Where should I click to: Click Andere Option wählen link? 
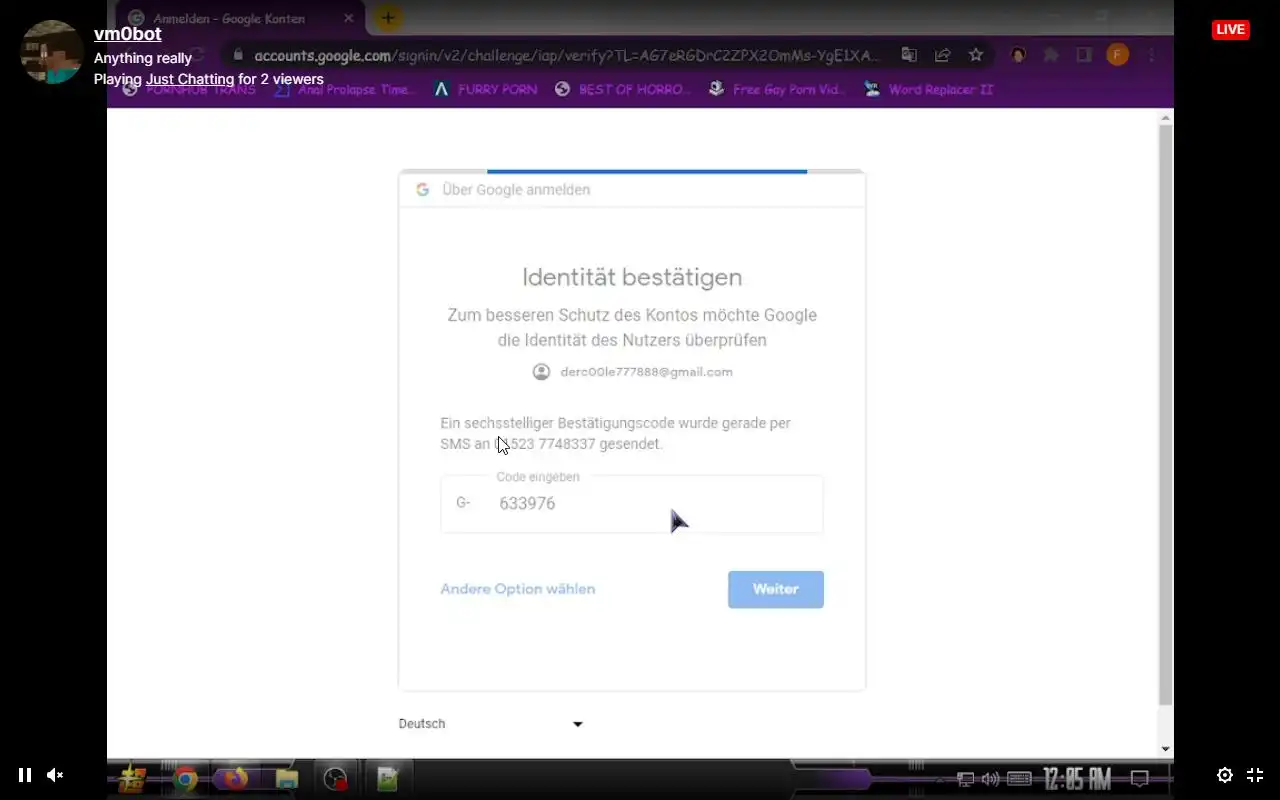[518, 589]
